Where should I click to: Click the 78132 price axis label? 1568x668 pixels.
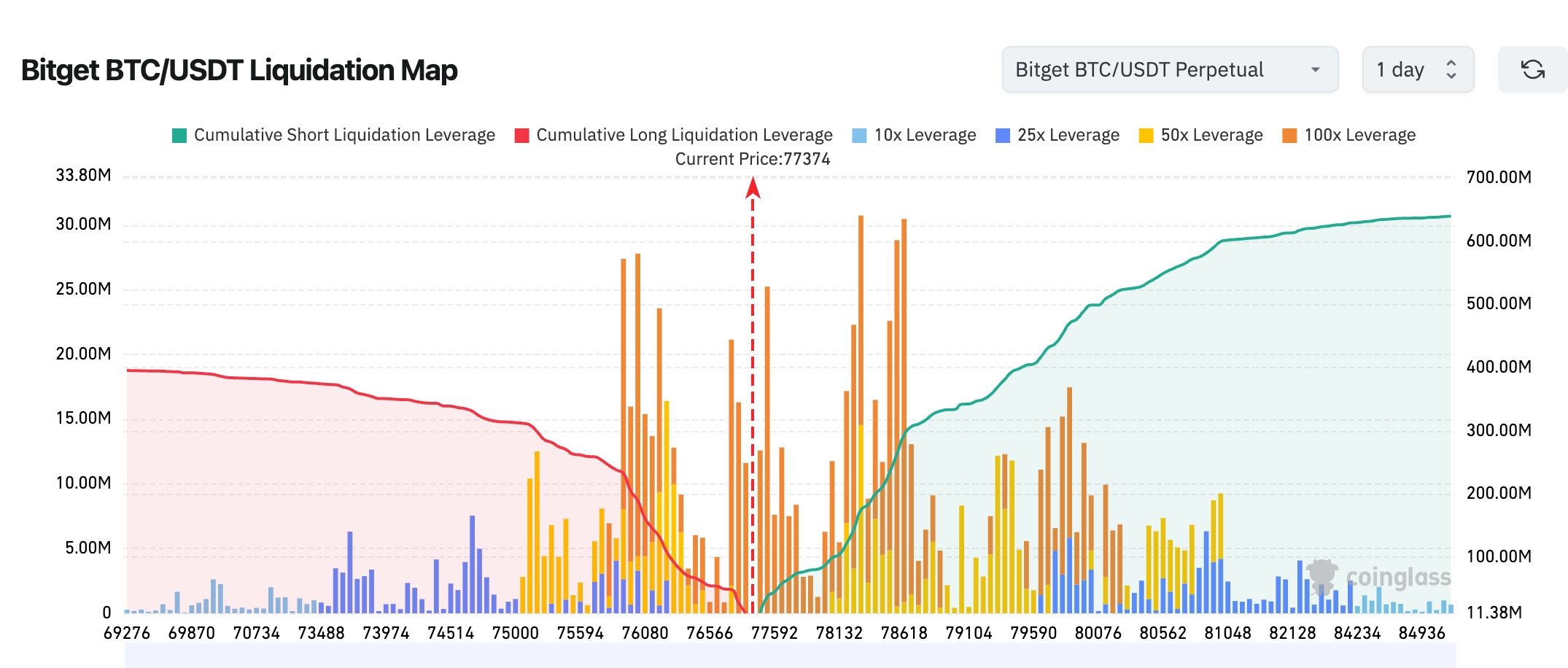click(x=839, y=633)
